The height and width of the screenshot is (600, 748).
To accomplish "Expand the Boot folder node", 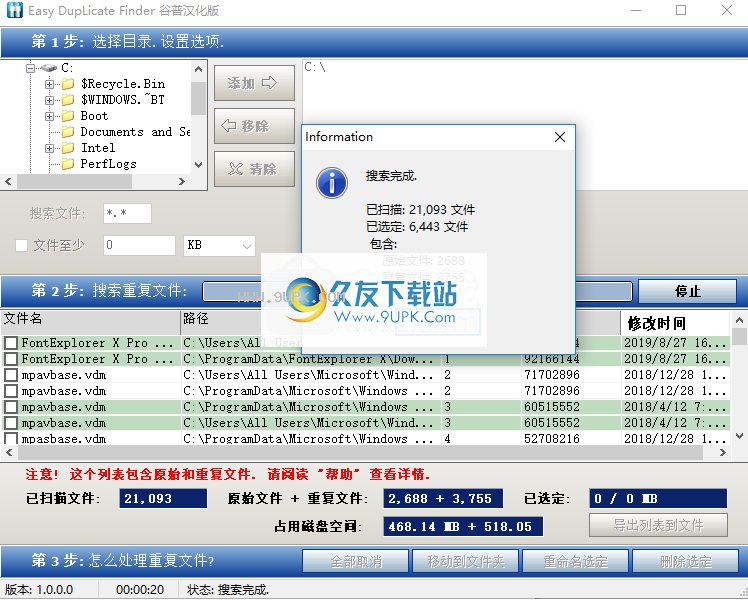I will pos(49,116).
